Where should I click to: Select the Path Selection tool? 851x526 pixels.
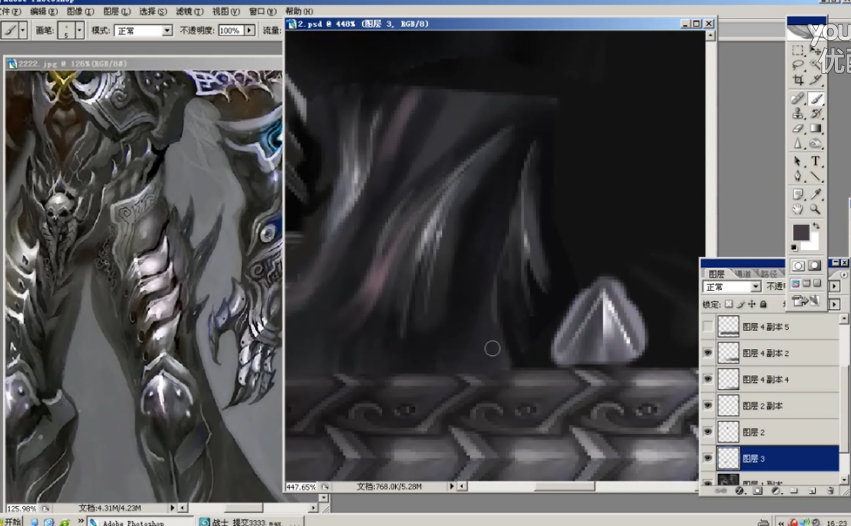[797, 161]
